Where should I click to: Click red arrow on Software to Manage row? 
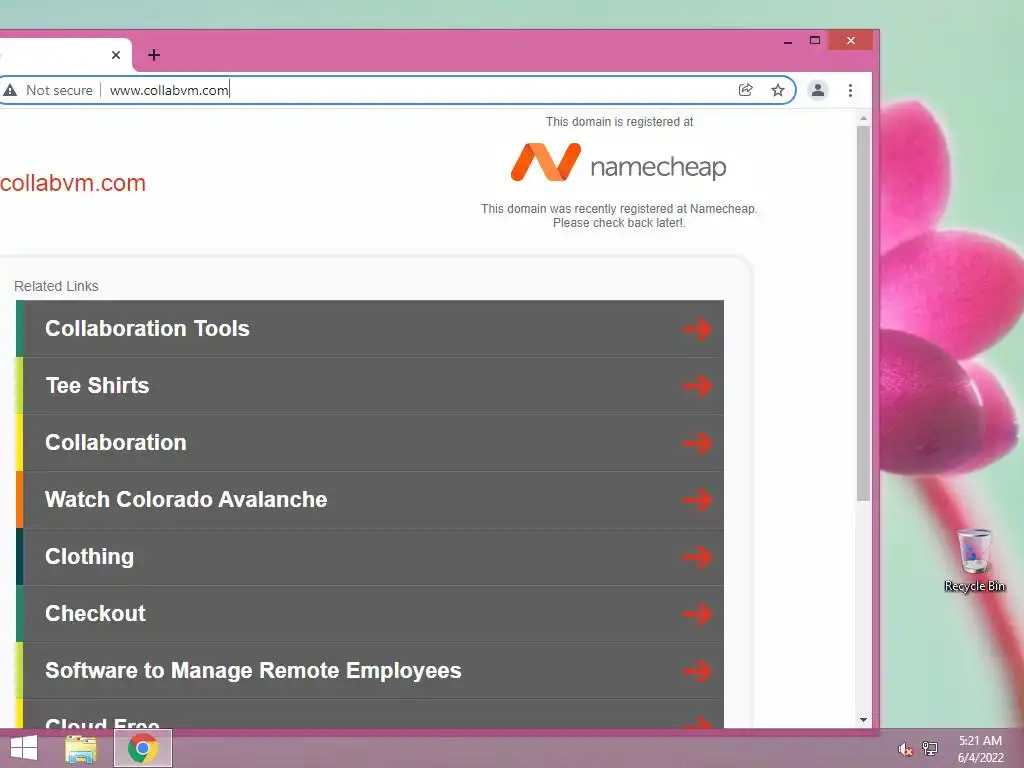[697, 671]
